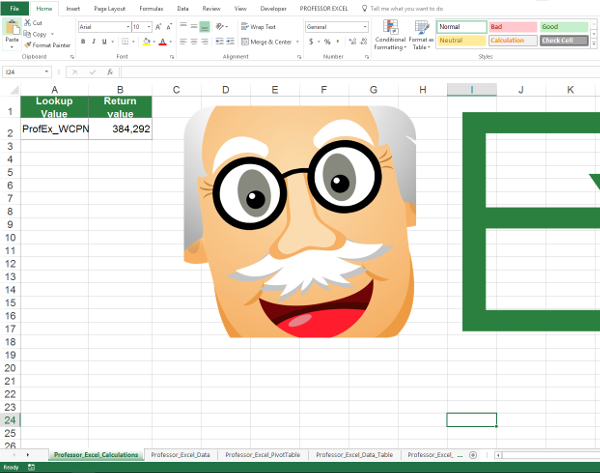
Task: Toggle Underline formatting
Action: click(104, 41)
